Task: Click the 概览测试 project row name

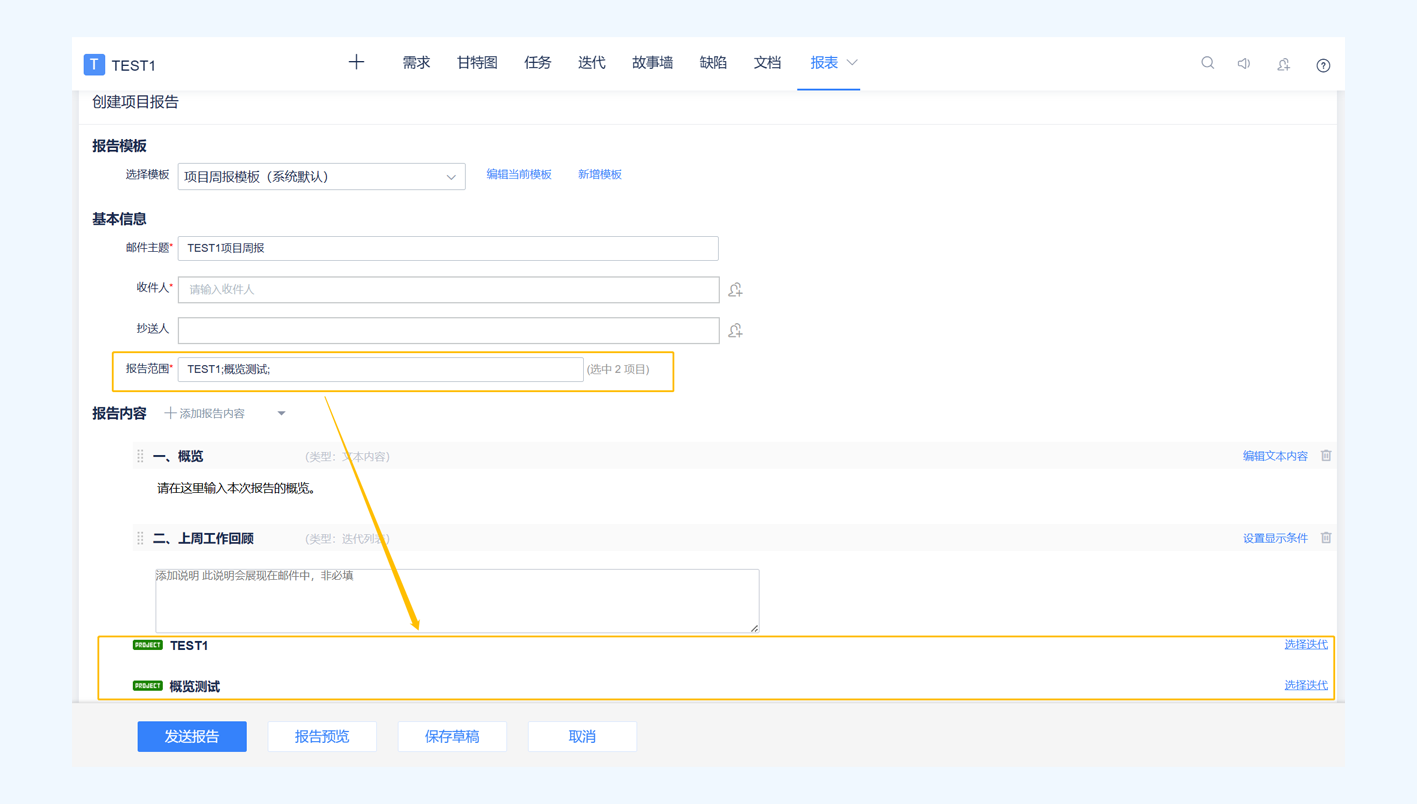Action: 195,687
